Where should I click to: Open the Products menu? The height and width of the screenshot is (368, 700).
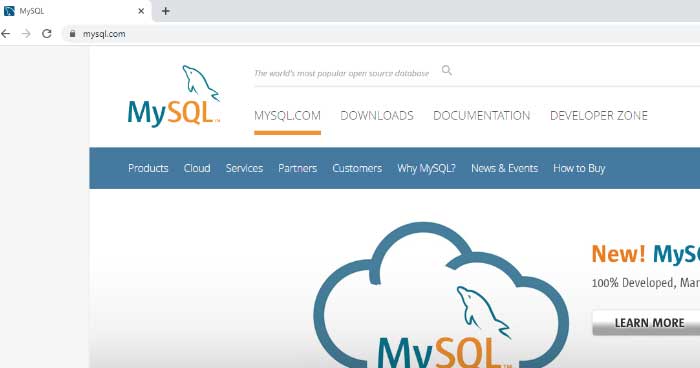pyautogui.click(x=148, y=168)
